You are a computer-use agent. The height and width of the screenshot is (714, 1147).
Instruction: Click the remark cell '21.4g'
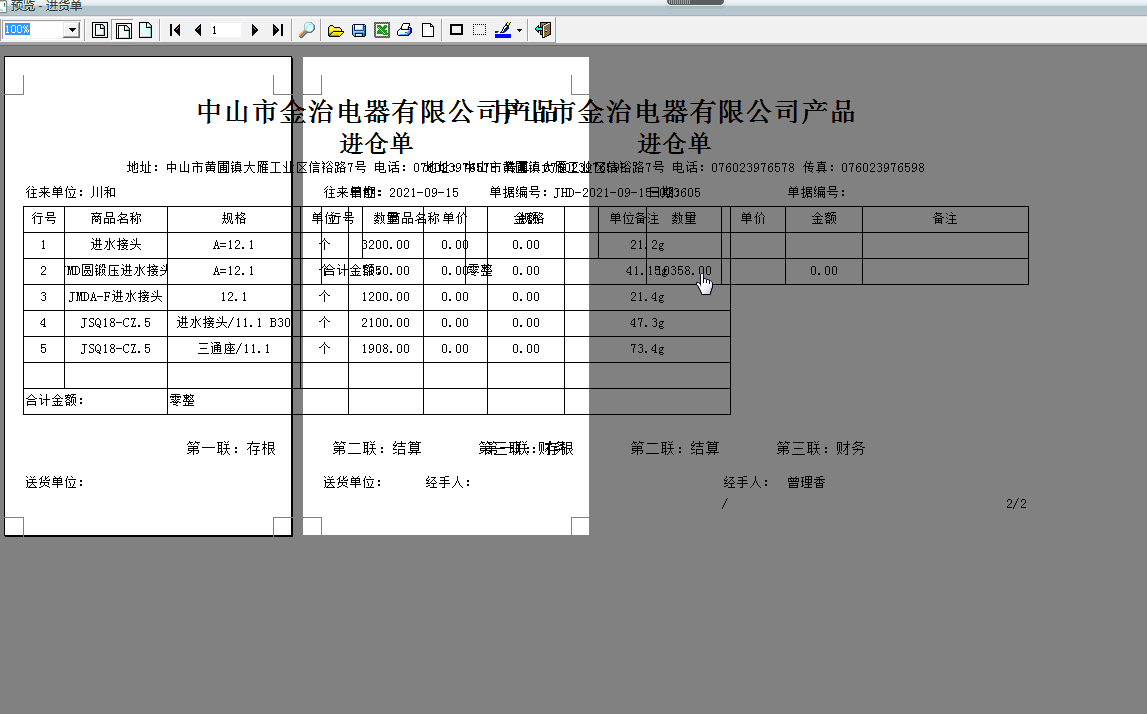coord(647,296)
